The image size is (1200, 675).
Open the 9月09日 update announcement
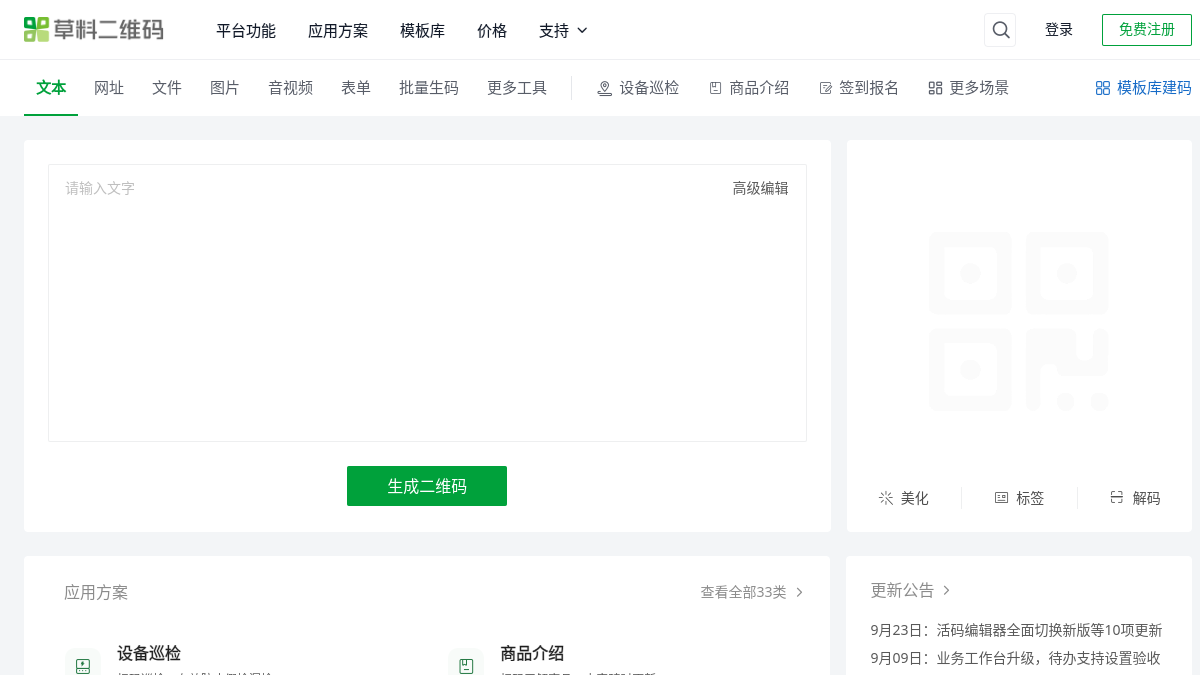(1016, 658)
